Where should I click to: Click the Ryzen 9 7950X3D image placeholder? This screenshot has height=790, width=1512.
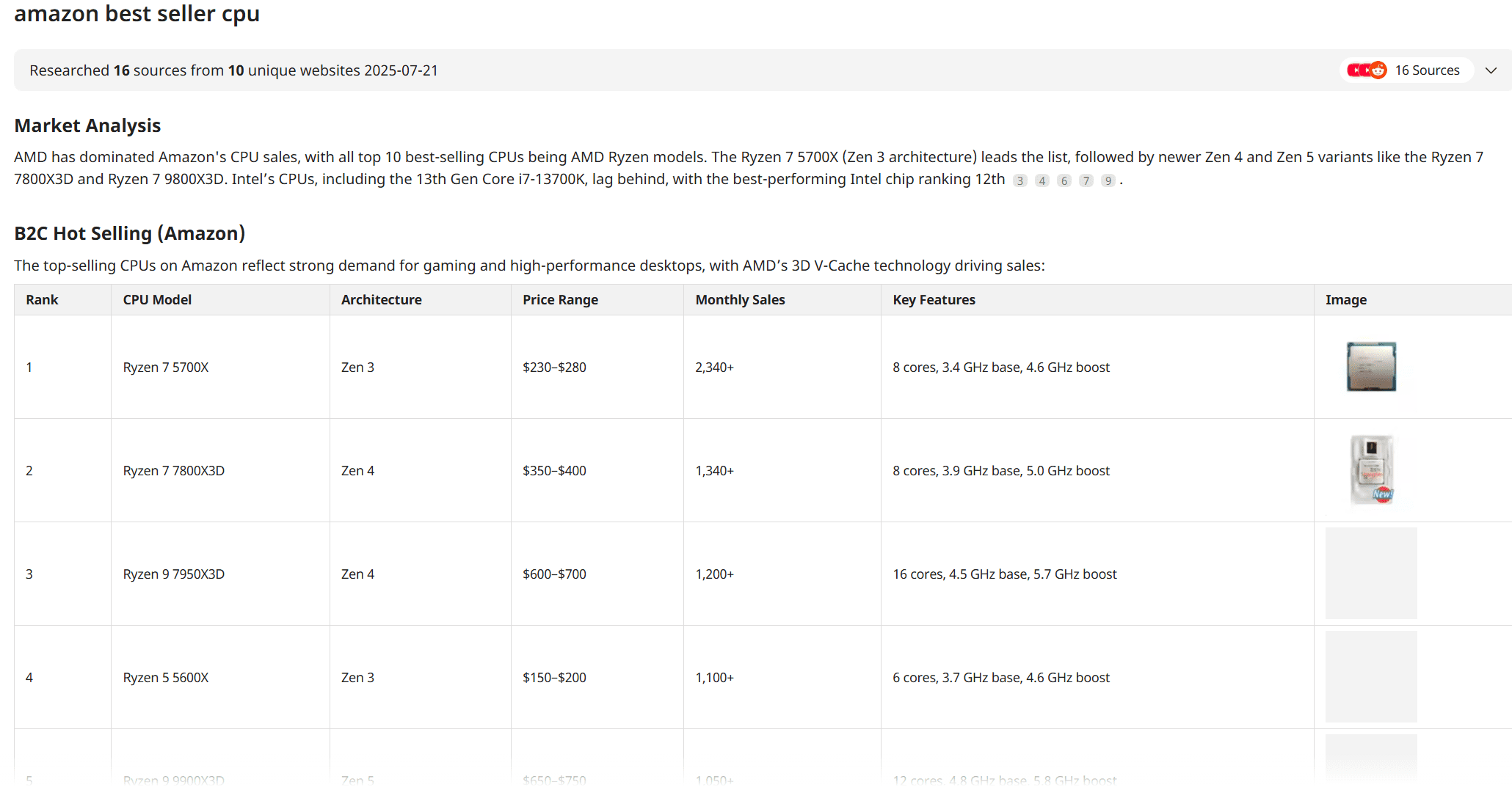point(1371,574)
